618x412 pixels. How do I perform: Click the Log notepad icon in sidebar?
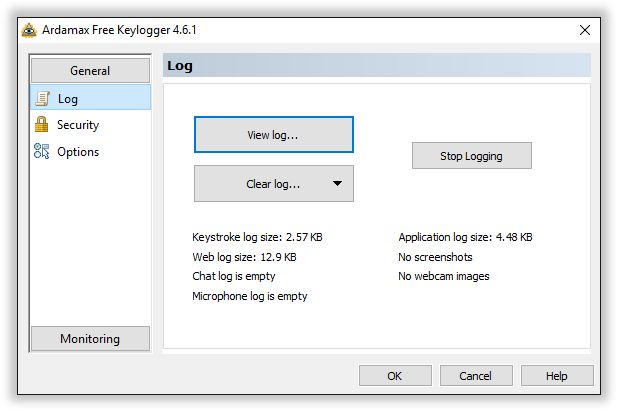point(42,99)
